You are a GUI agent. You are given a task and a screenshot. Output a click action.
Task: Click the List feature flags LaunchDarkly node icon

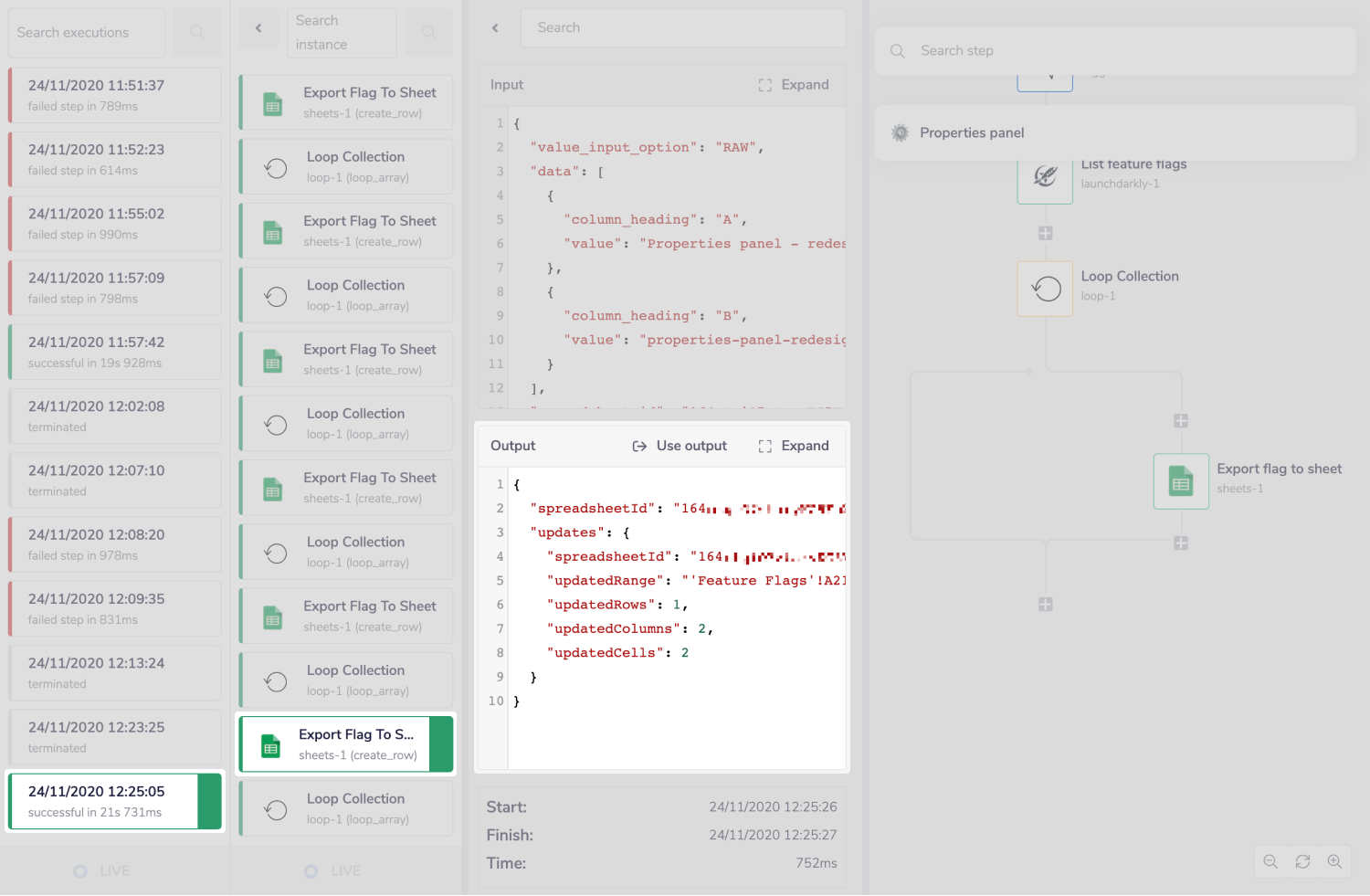coord(1045,177)
